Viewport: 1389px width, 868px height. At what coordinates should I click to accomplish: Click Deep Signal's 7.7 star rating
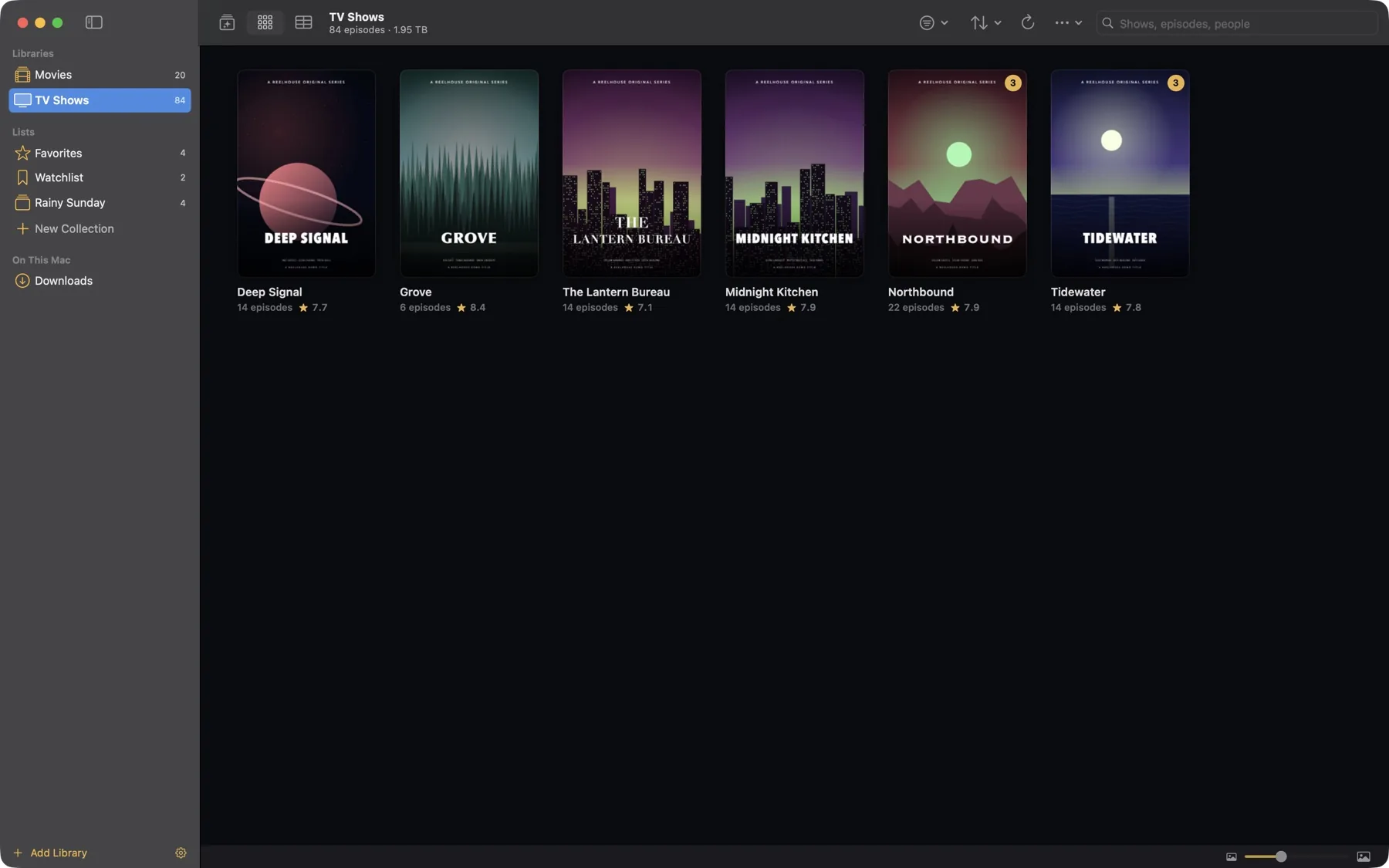313,307
